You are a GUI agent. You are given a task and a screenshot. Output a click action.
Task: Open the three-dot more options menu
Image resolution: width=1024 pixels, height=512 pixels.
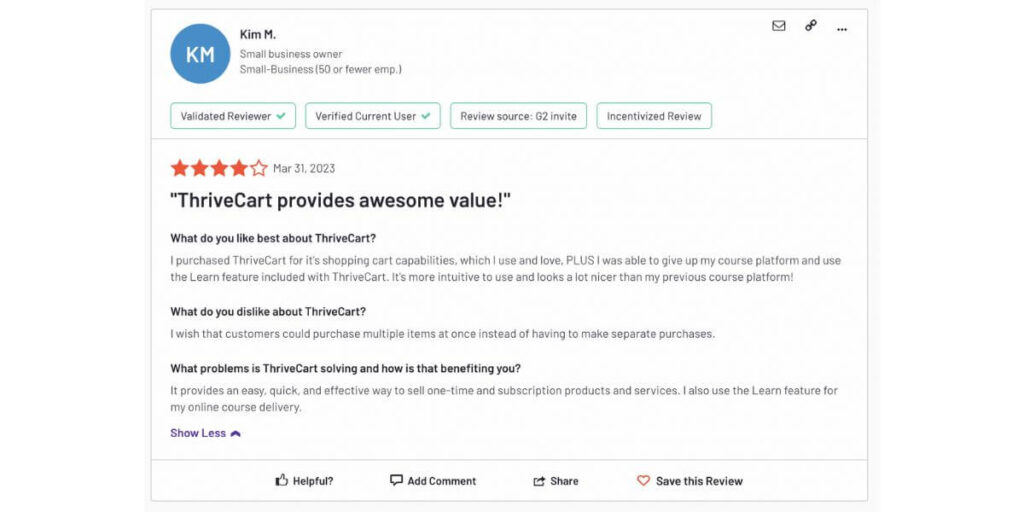tap(842, 28)
